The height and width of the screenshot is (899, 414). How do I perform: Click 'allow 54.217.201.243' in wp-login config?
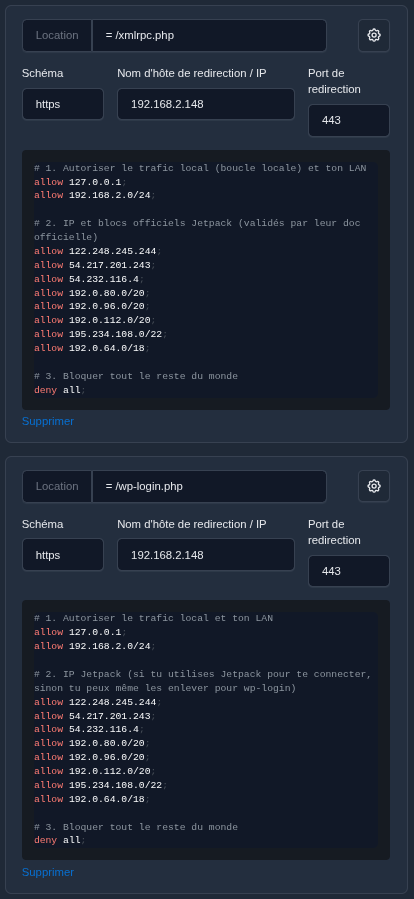point(95,716)
